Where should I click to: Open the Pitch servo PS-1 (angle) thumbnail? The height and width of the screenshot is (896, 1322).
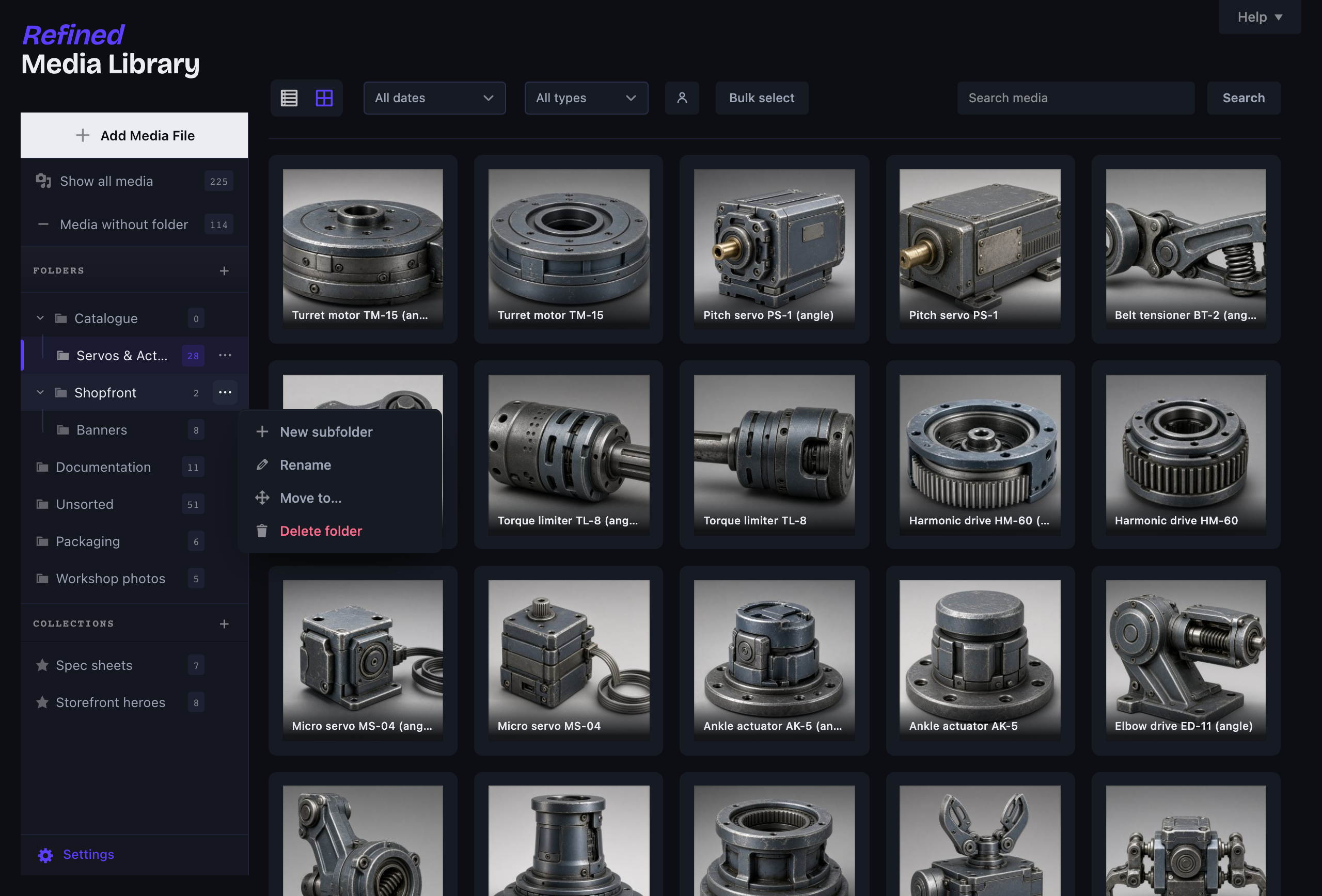(774, 249)
